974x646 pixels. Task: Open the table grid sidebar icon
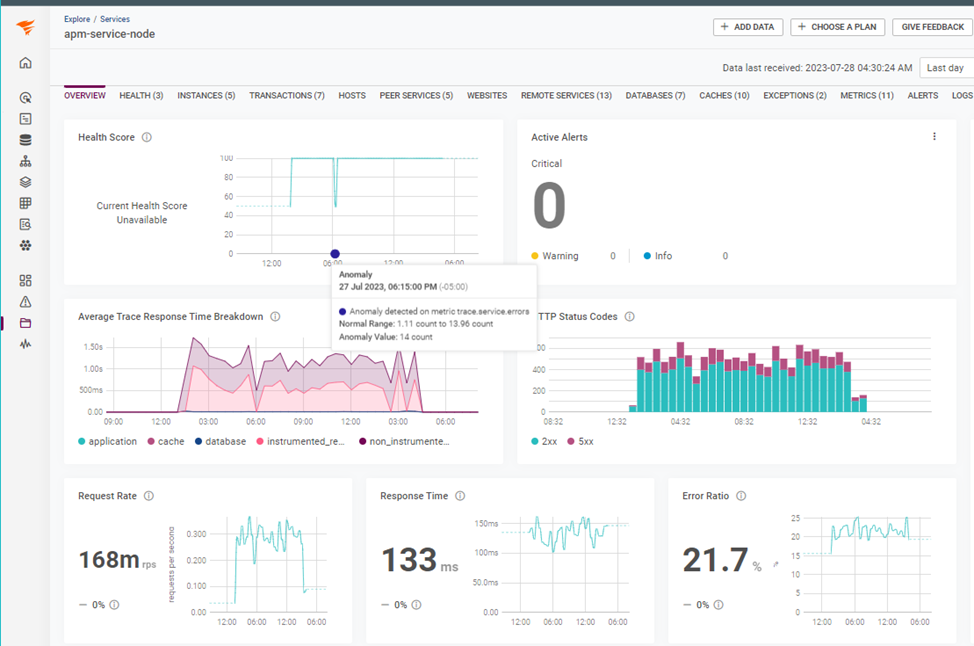25,203
